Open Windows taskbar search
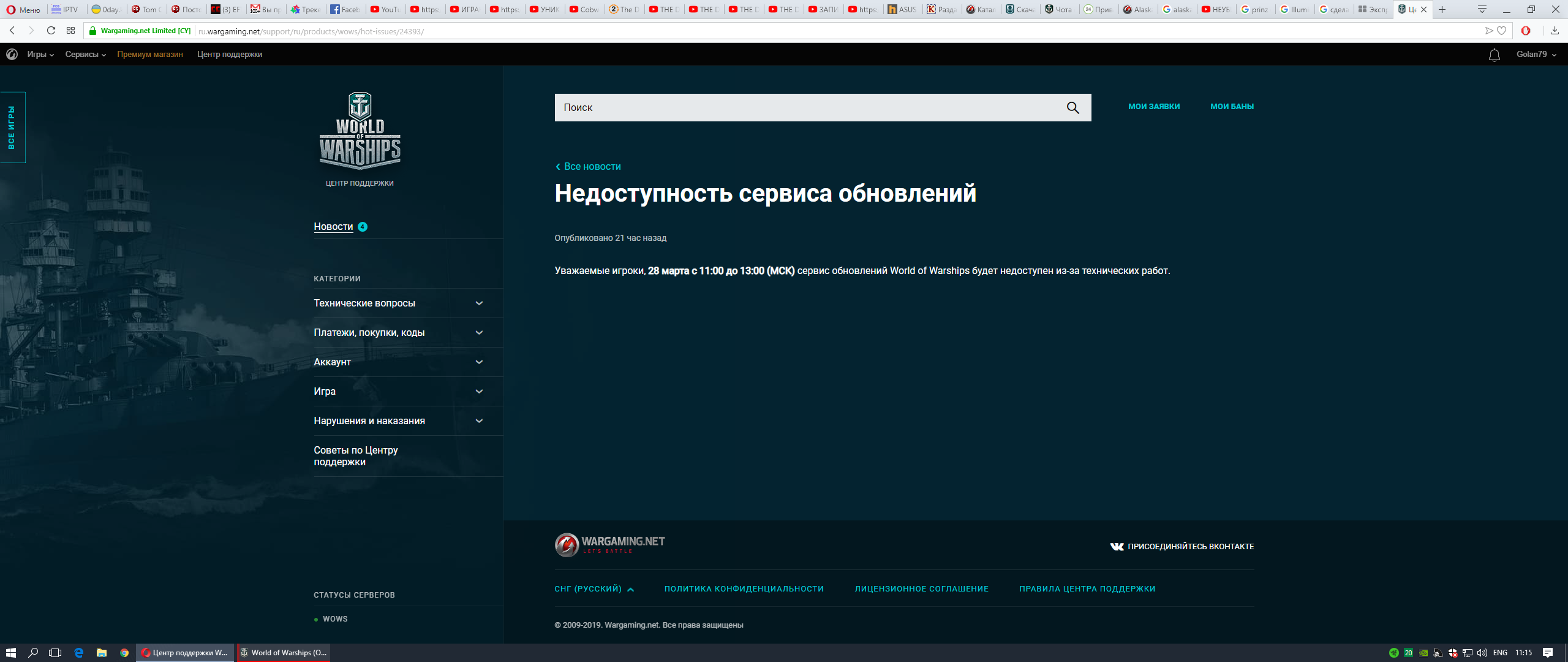 click(33, 653)
